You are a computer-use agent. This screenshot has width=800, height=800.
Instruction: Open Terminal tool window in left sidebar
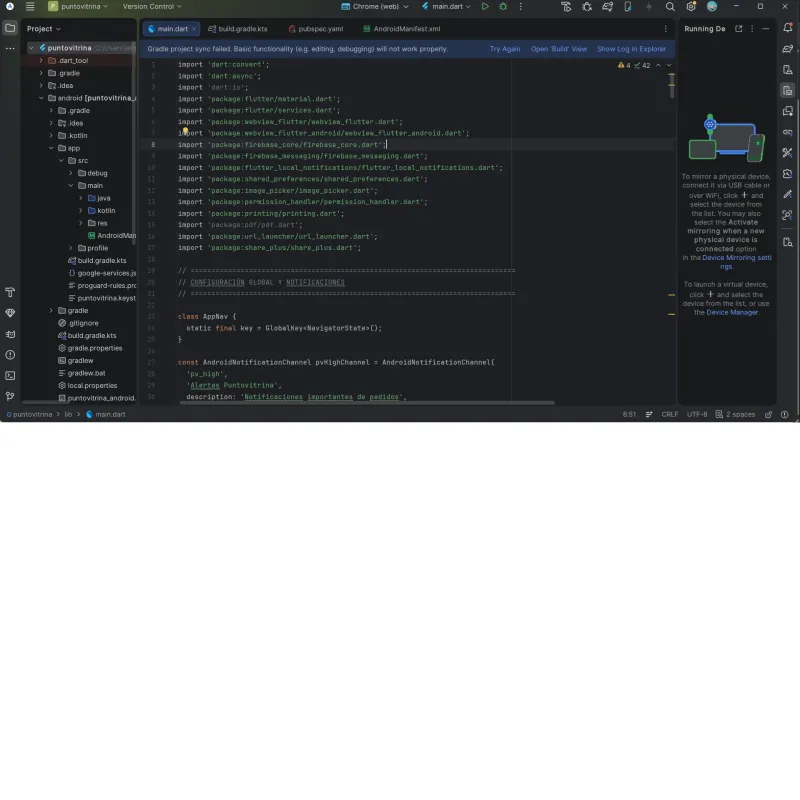coord(10,375)
